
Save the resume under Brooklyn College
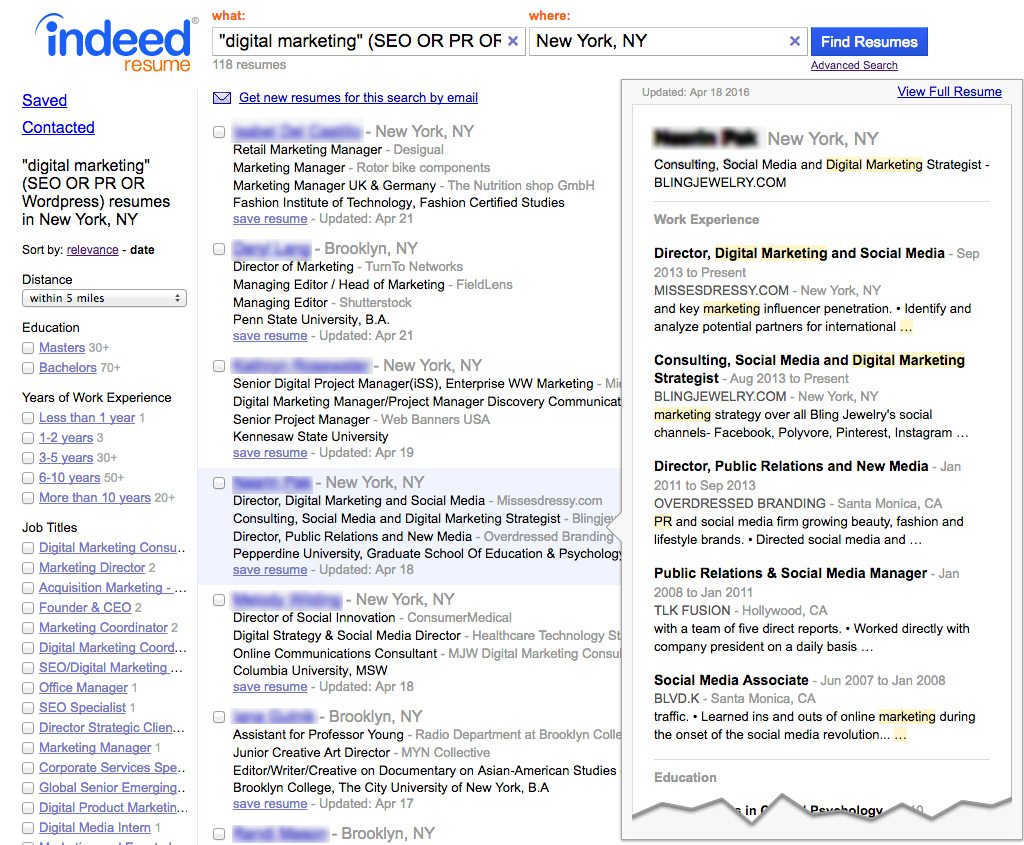point(270,803)
